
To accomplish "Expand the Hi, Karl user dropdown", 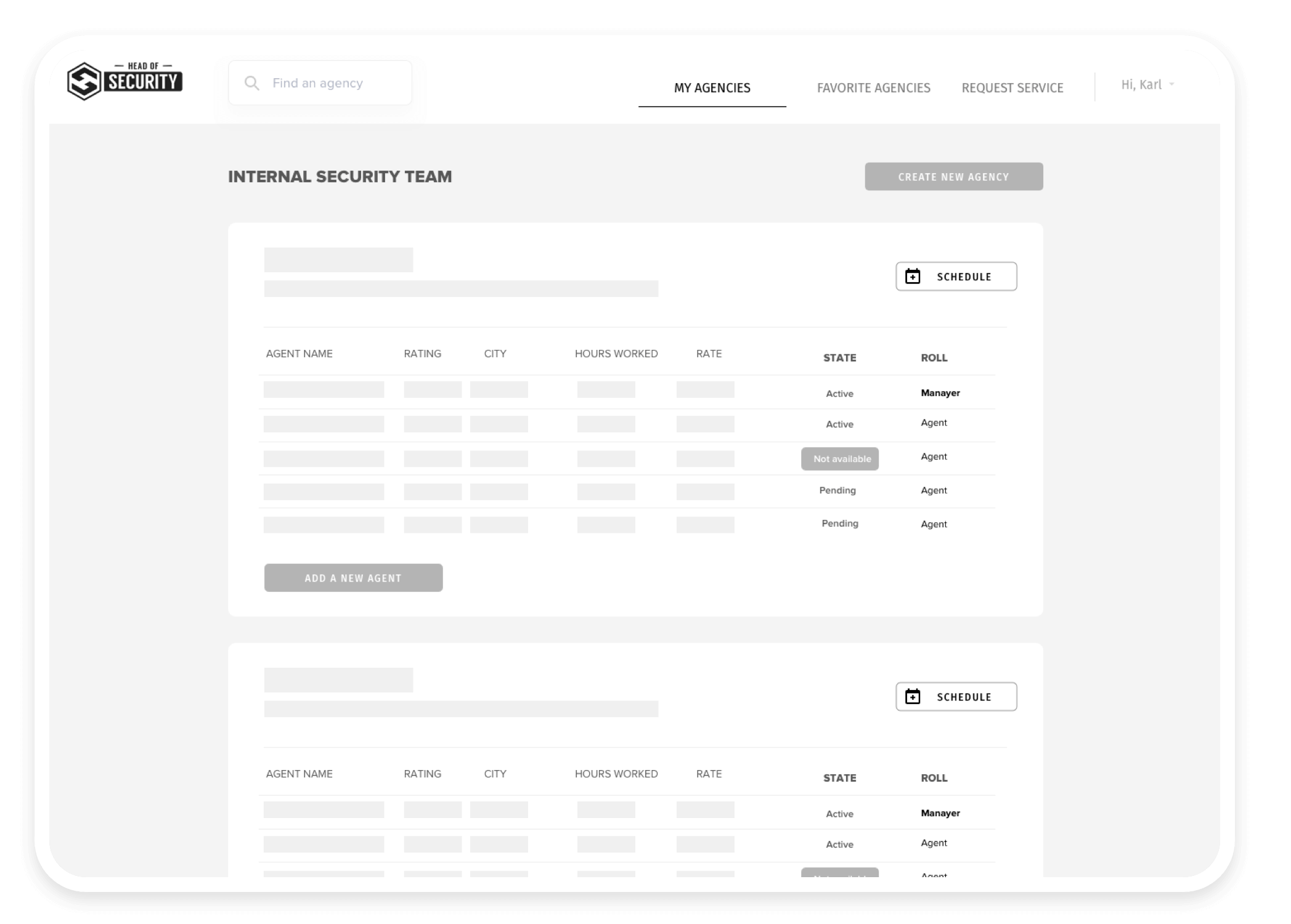I will tap(1147, 85).
